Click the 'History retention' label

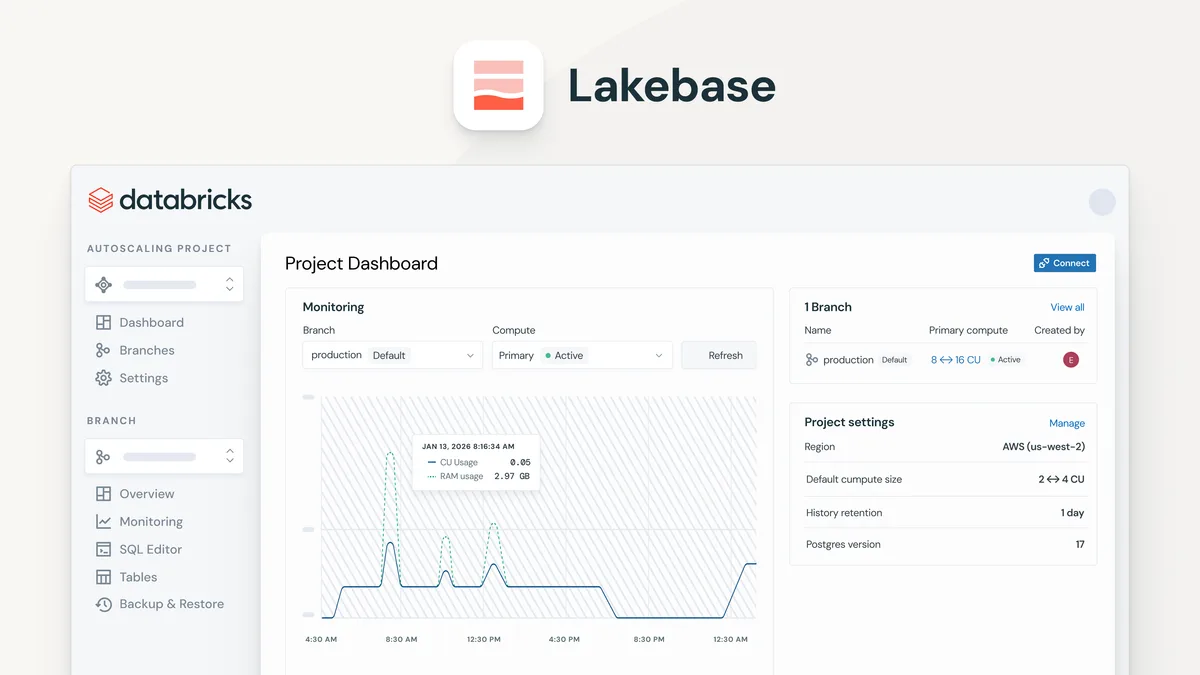coord(844,512)
